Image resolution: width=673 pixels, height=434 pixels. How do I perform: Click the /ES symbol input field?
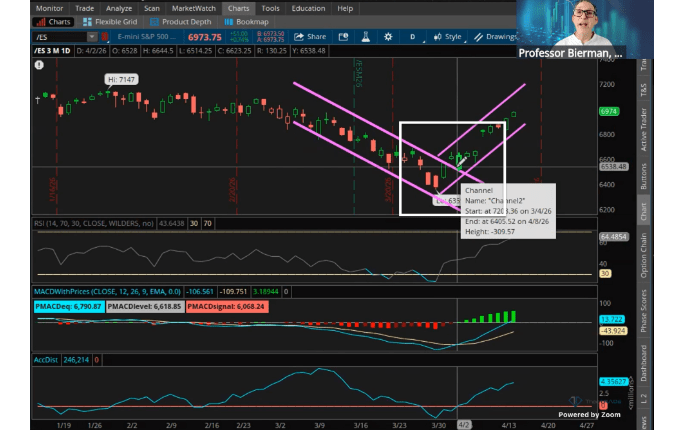point(60,37)
